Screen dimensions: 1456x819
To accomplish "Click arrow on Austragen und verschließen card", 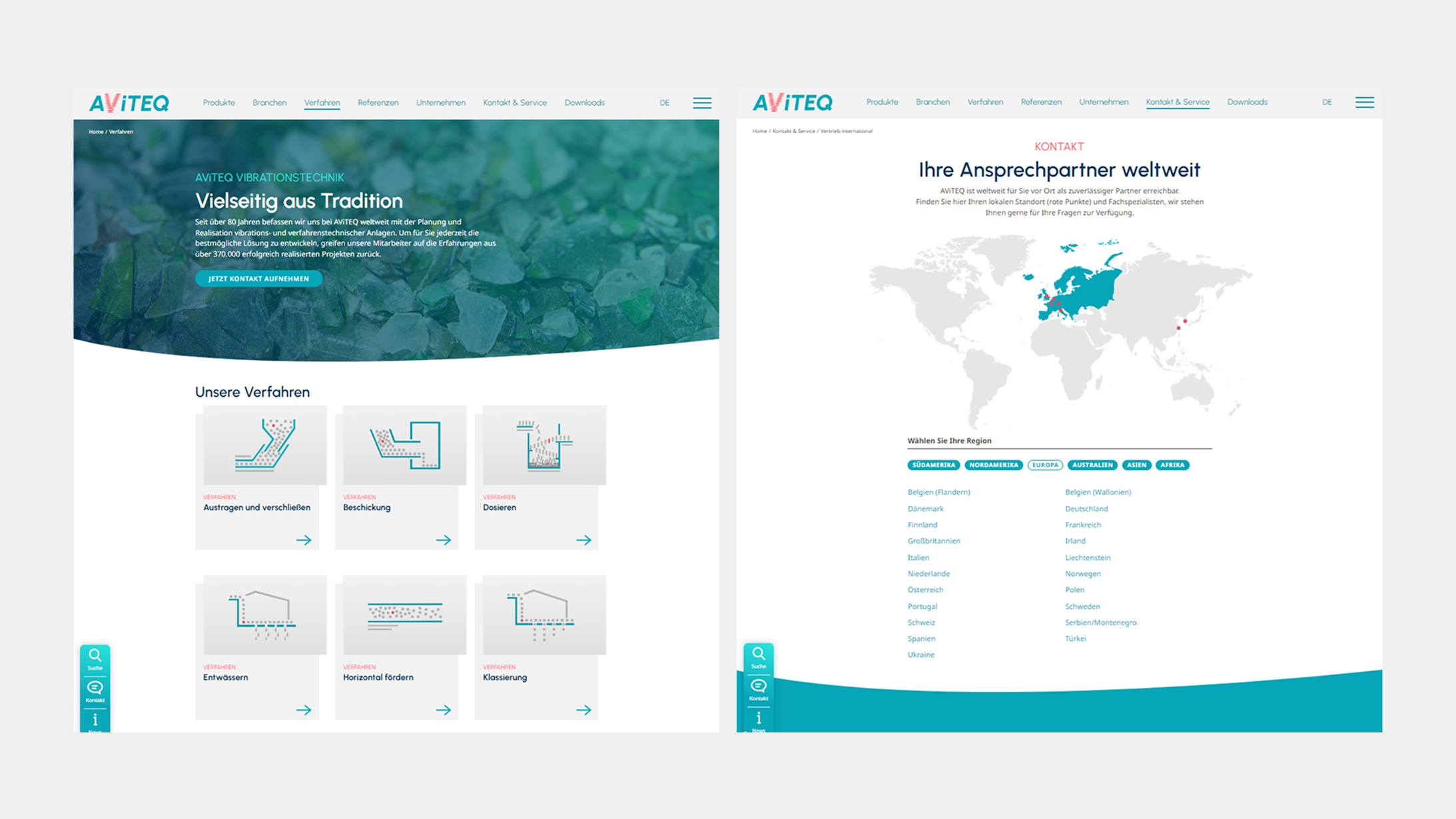I will (304, 540).
